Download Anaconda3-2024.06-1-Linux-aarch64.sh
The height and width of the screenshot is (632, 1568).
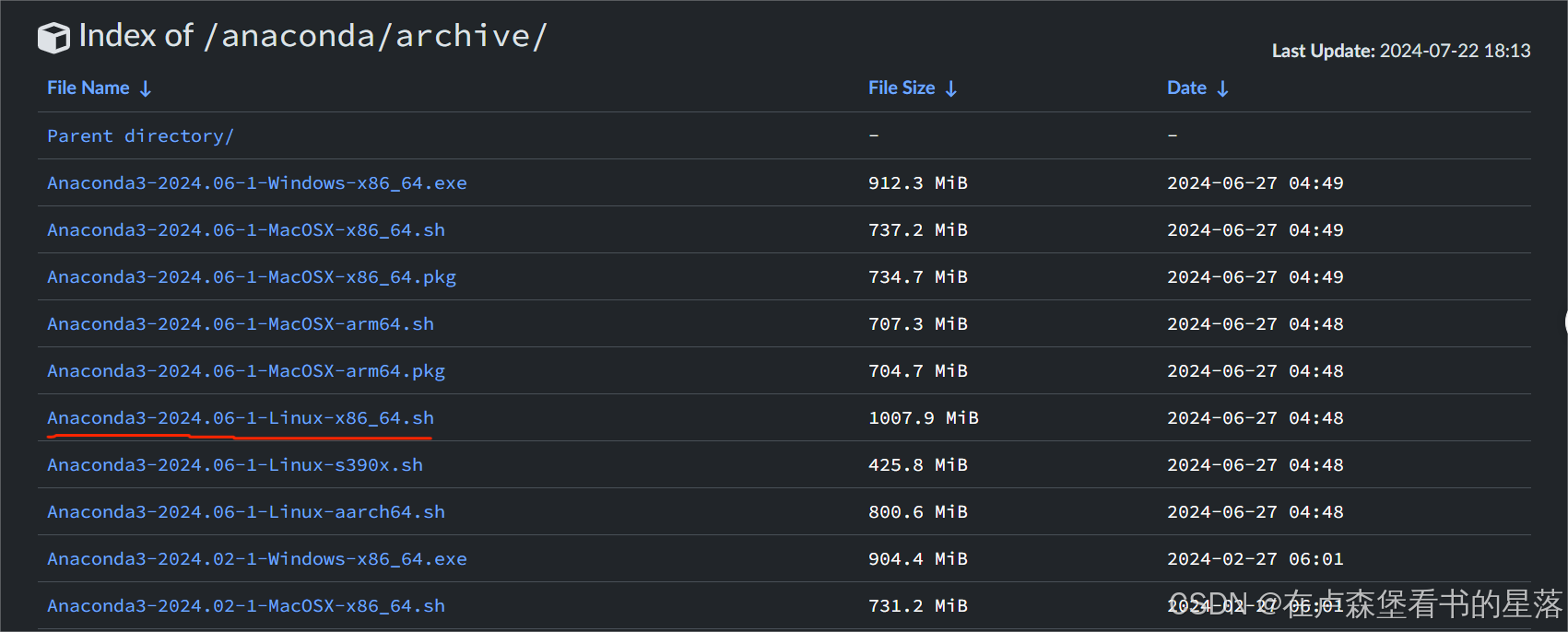(246, 511)
